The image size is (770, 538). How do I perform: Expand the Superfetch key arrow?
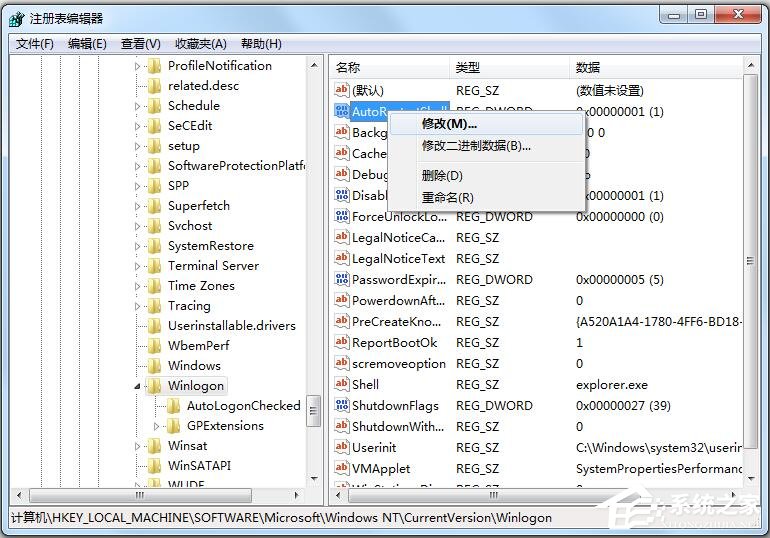pyautogui.click(x=138, y=206)
